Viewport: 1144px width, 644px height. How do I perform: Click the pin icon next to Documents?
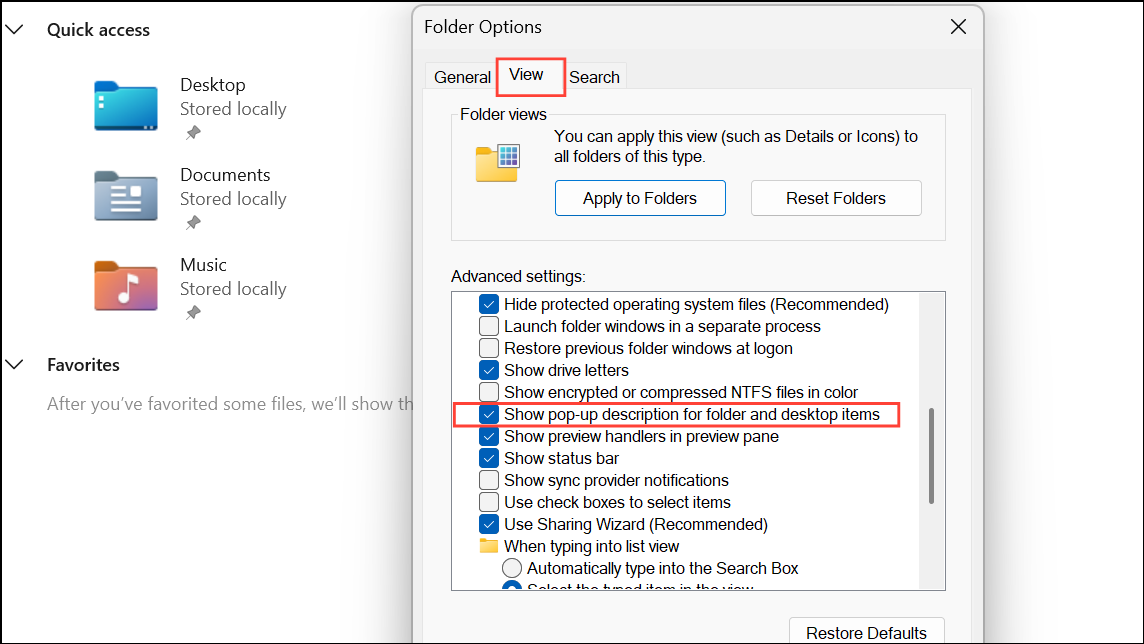tap(192, 220)
